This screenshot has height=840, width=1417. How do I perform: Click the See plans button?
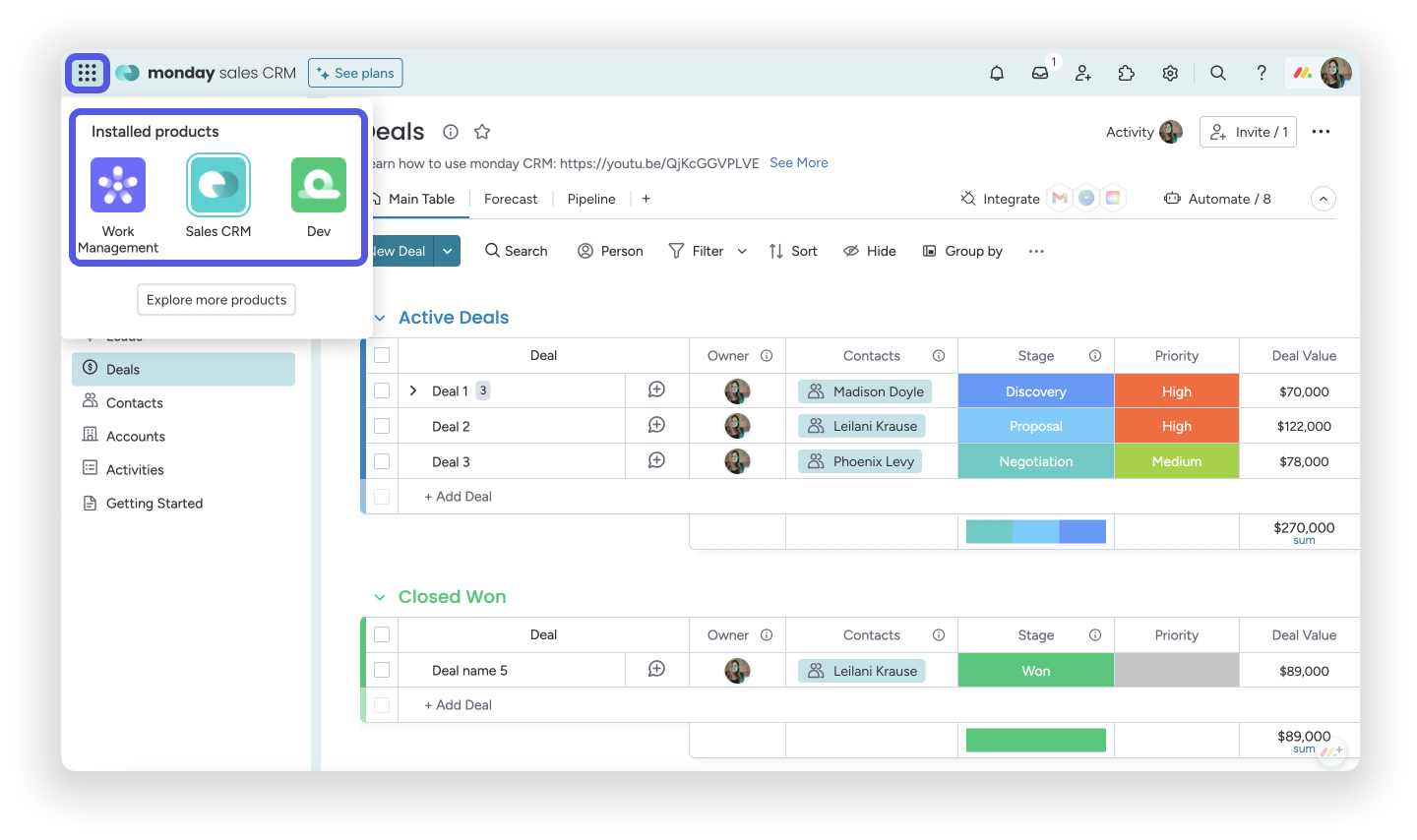(355, 73)
